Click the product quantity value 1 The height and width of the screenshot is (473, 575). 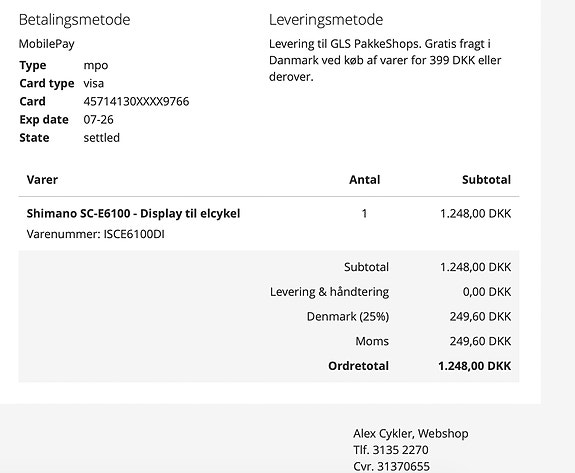364,213
